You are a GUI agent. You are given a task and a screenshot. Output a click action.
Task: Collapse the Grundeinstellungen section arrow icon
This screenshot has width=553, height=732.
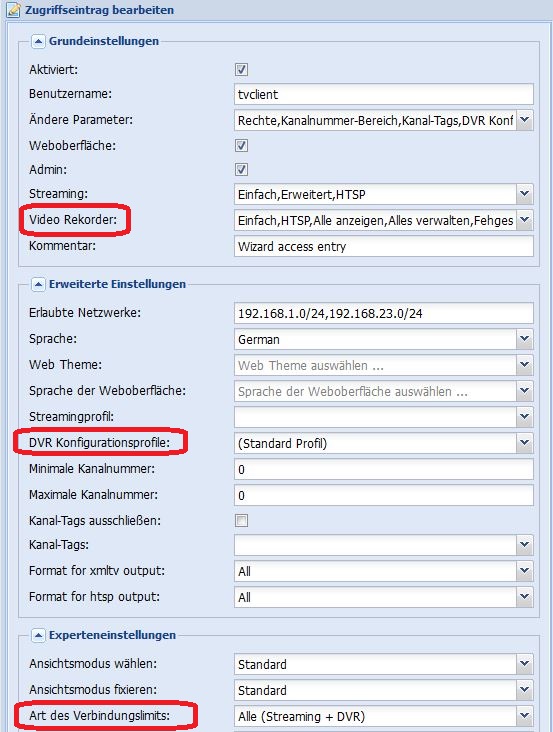click(x=38, y=41)
